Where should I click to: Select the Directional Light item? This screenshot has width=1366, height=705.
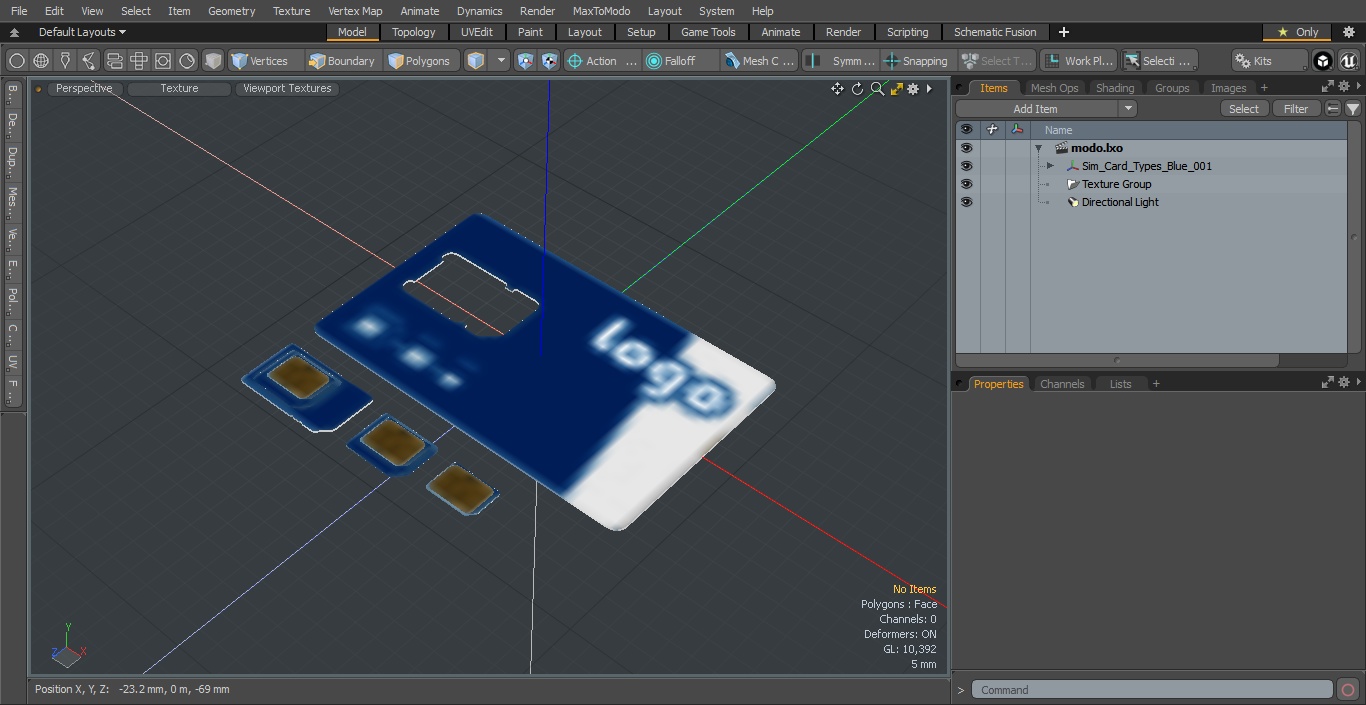pos(1120,202)
